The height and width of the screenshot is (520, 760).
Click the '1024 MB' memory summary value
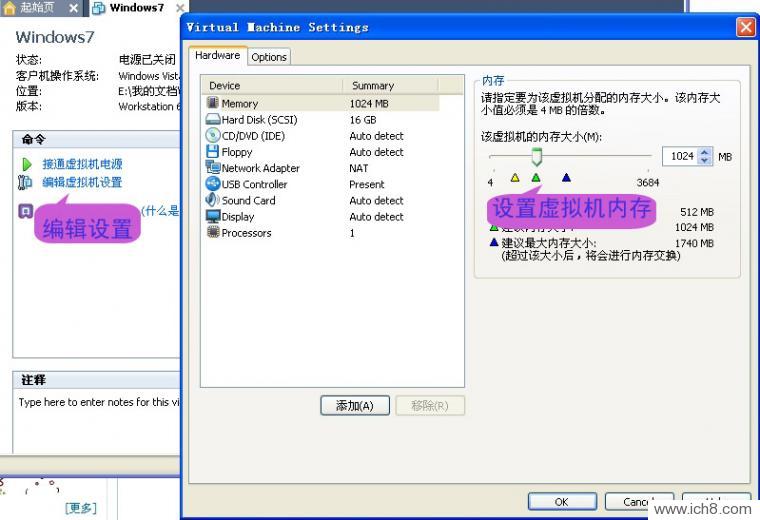tap(369, 103)
